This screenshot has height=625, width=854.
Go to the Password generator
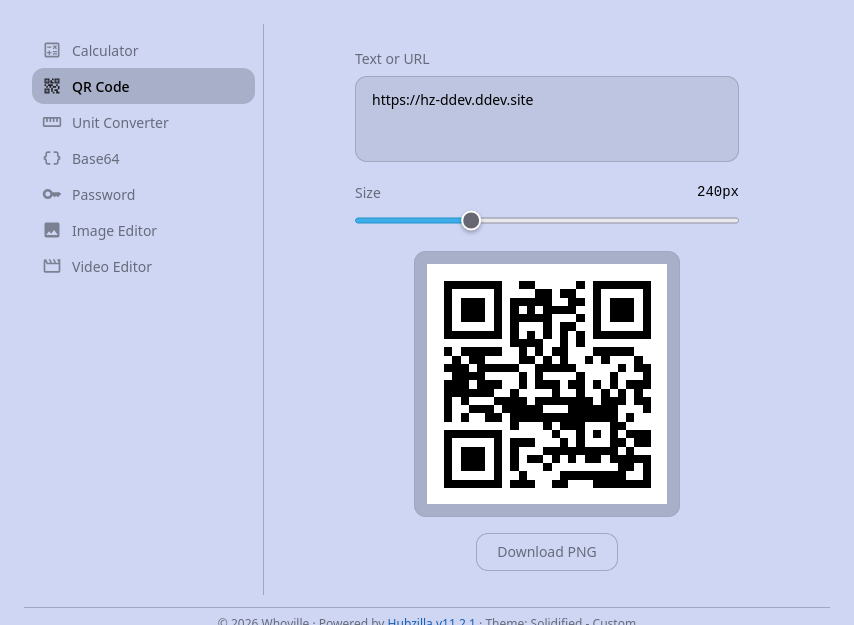pos(143,194)
